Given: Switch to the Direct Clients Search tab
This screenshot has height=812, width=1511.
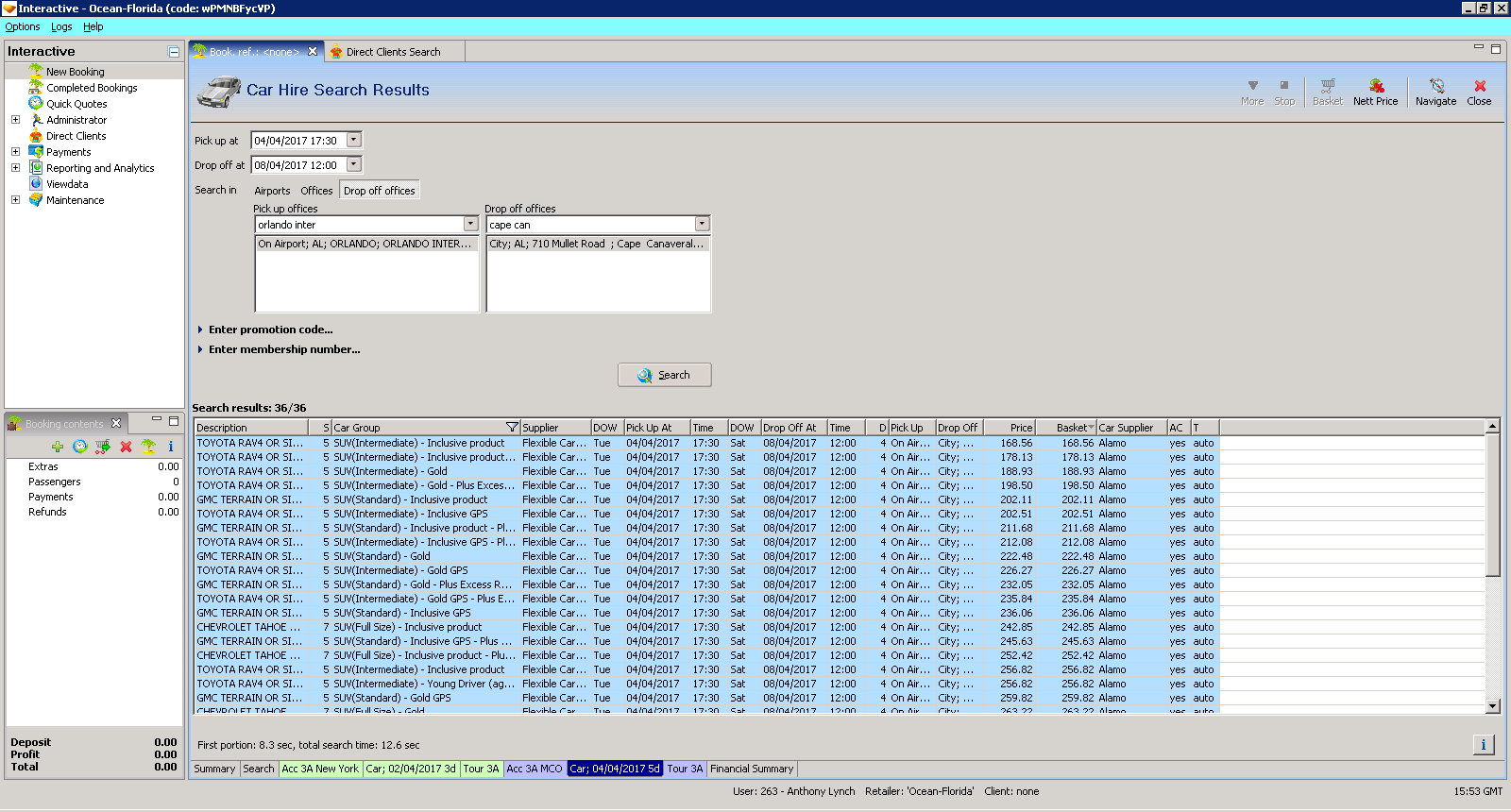Looking at the screenshot, I should (393, 52).
